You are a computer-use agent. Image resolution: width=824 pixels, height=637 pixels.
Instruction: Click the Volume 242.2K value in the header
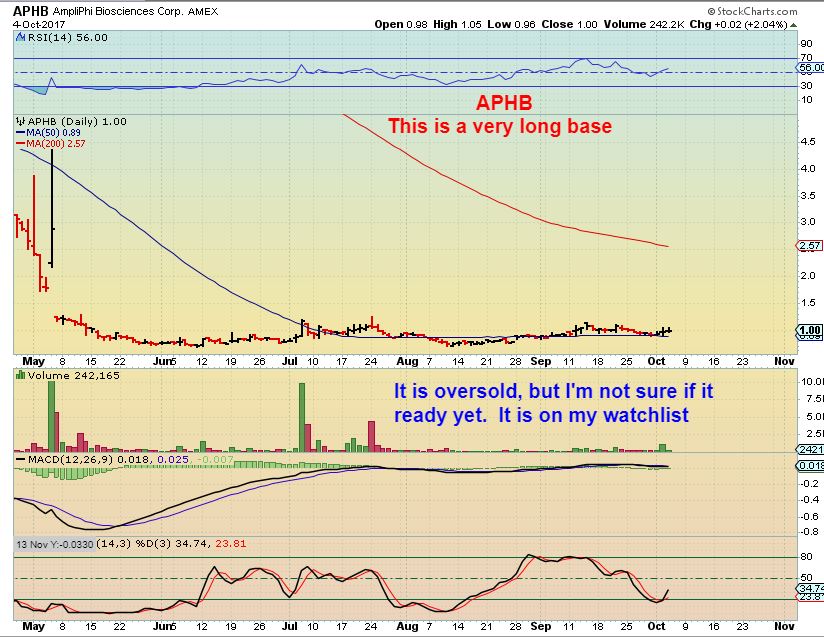point(644,24)
